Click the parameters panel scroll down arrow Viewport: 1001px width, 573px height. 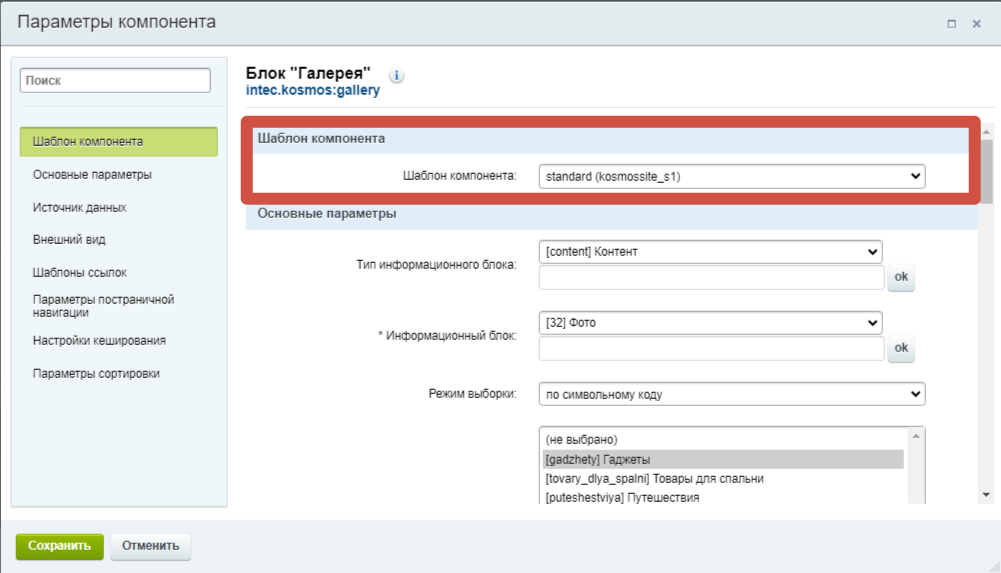click(986, 495)
